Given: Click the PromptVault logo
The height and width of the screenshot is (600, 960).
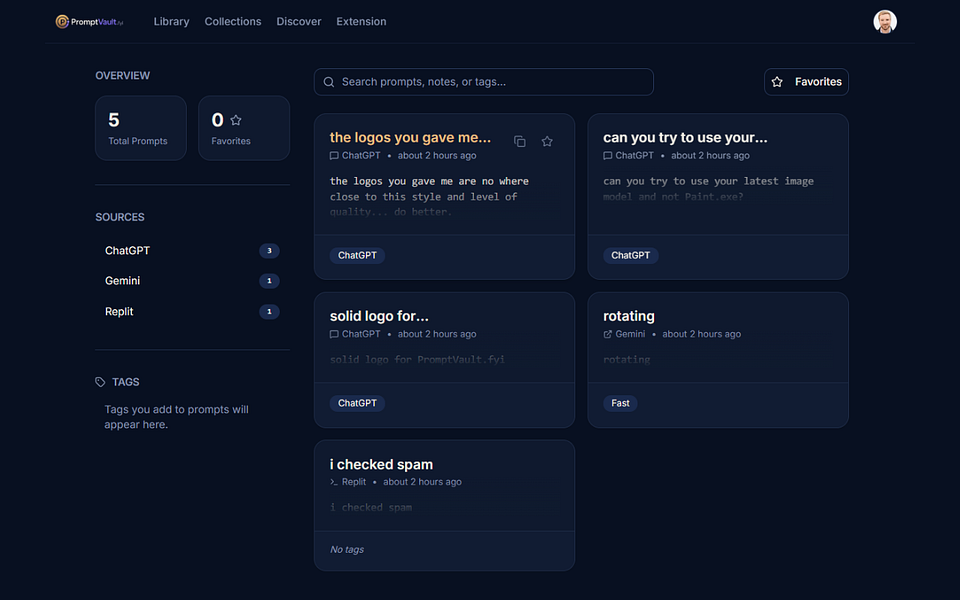Looking at the screenshot, I should point(89,21).
